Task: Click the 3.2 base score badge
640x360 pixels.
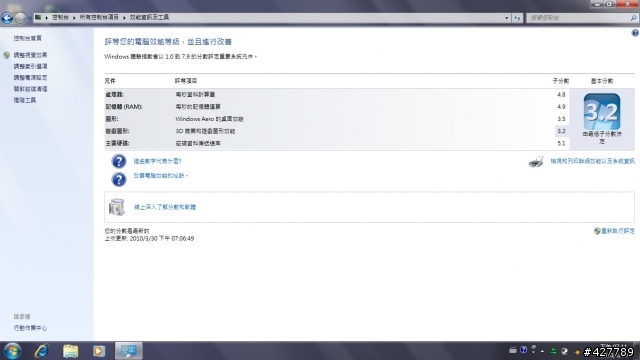Action: pyautogui.click(x=602, y=111)
